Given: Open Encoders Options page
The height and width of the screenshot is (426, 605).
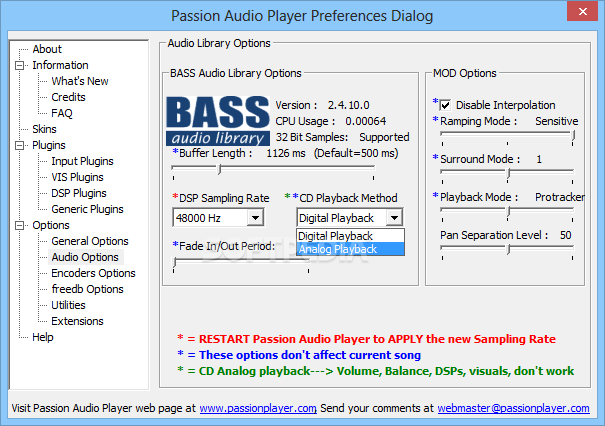Looking at the screenshot, I should [x=93, y=273].
